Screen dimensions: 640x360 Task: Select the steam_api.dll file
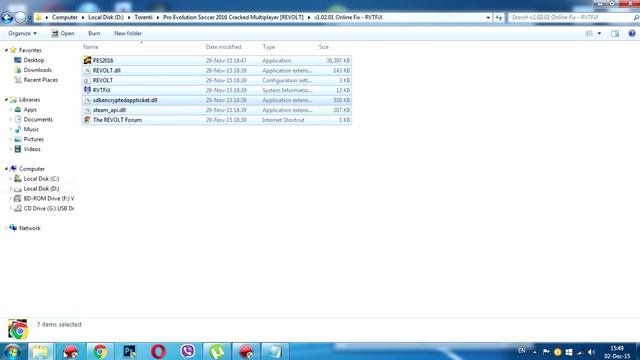click(x=217, y=110)
